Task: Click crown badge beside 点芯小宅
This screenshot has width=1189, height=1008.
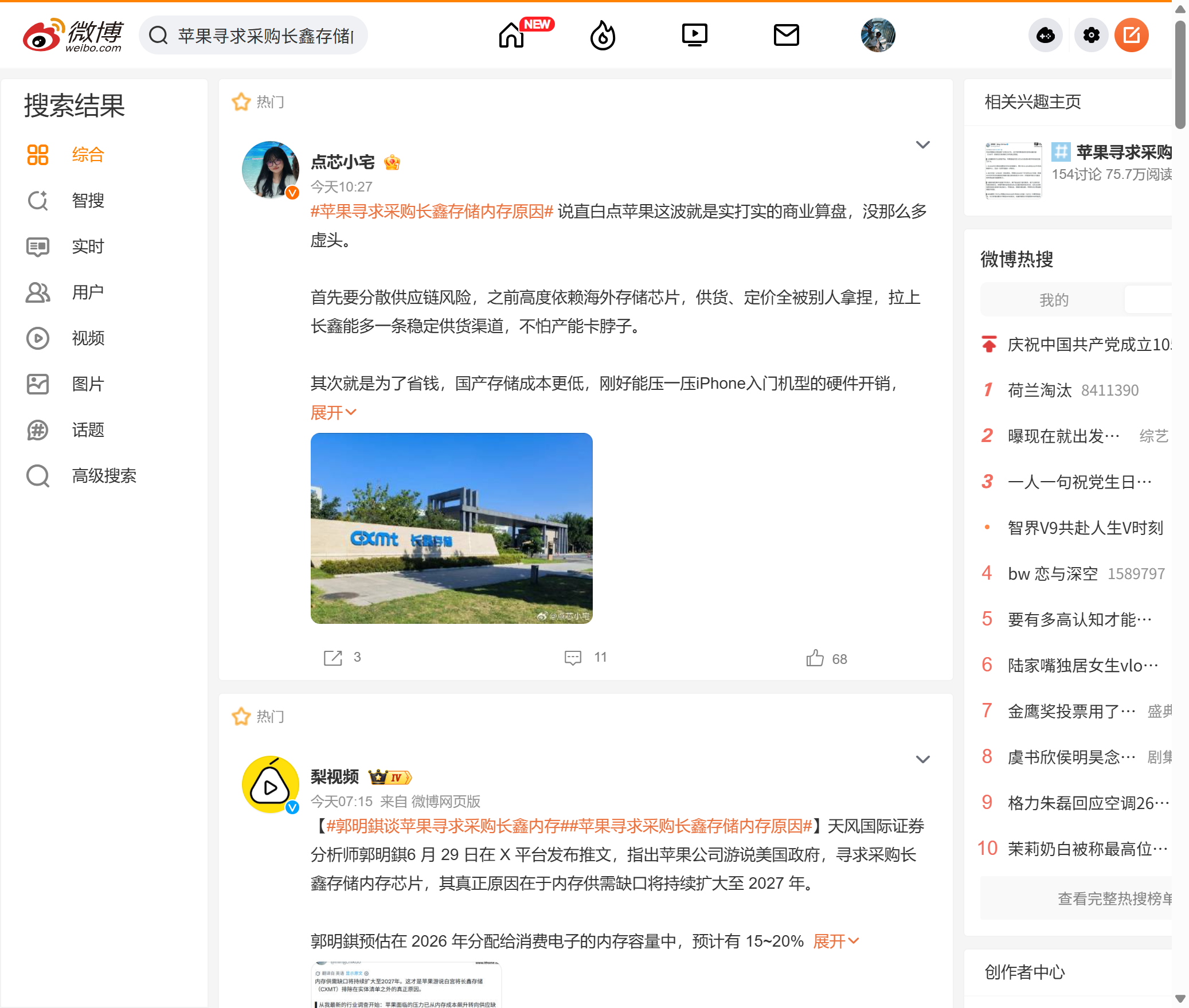Action: [392, 163]
